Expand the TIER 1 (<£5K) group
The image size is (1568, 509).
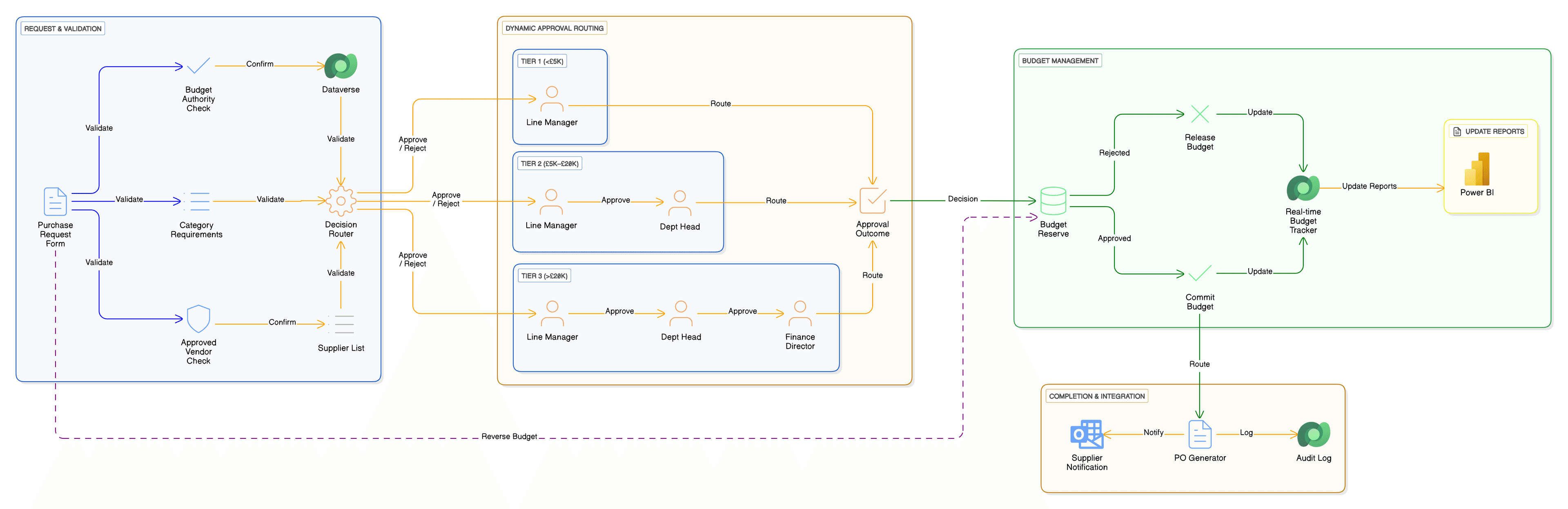543,61
